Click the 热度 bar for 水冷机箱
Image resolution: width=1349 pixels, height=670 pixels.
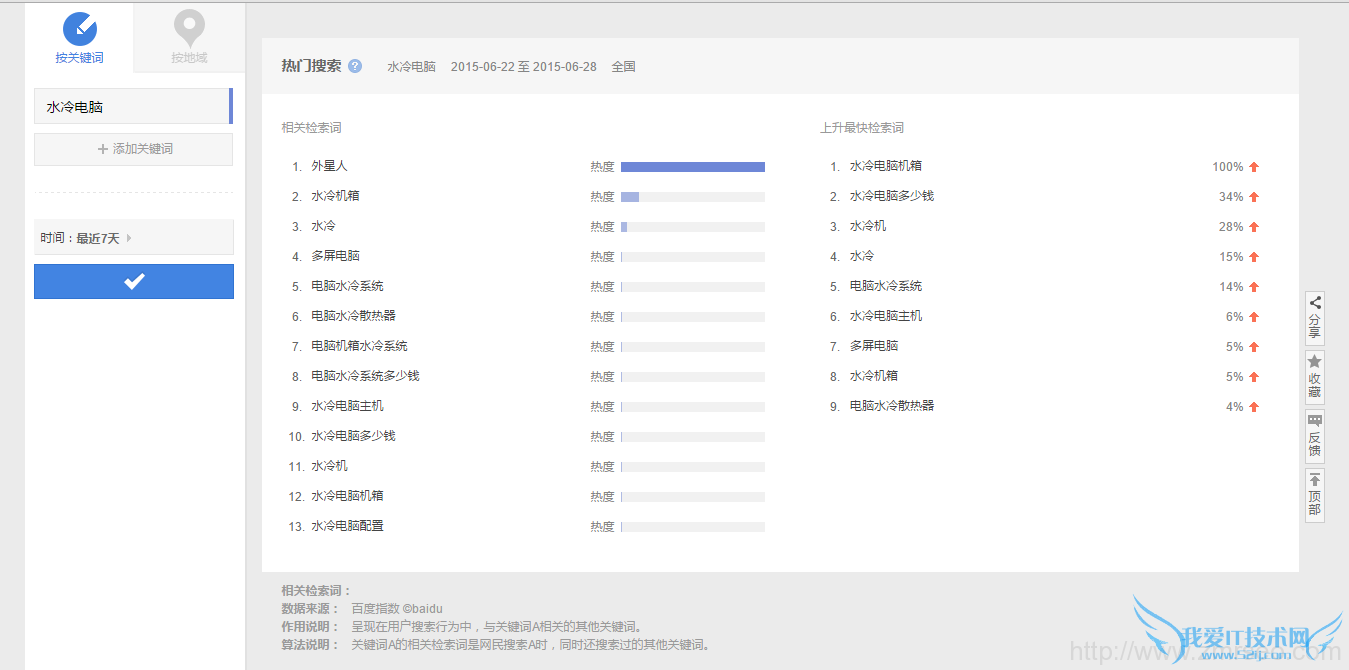(693, 197)
